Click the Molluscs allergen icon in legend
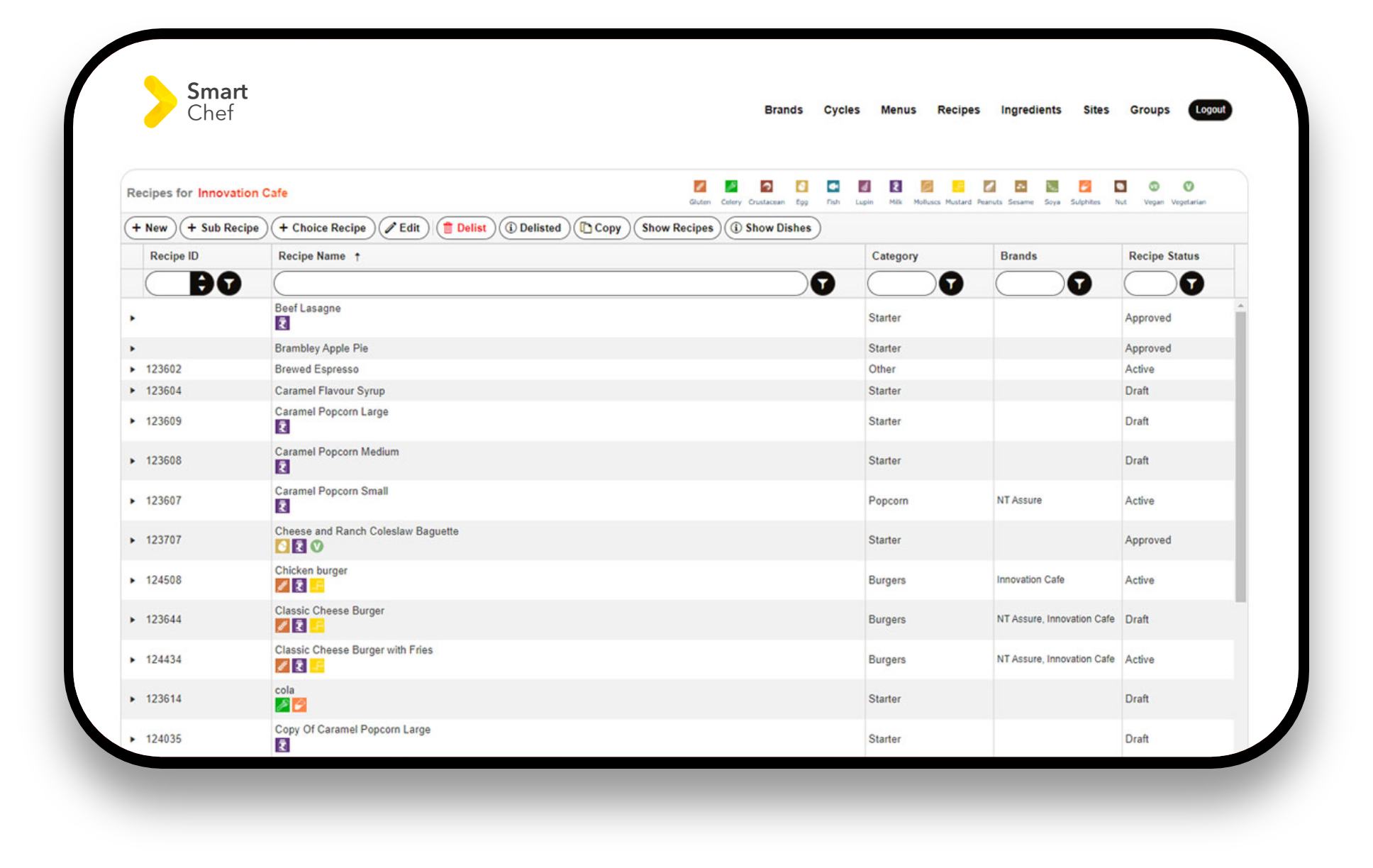The width and height of the screenshot is (1373, 868). [x=926, y=187]
